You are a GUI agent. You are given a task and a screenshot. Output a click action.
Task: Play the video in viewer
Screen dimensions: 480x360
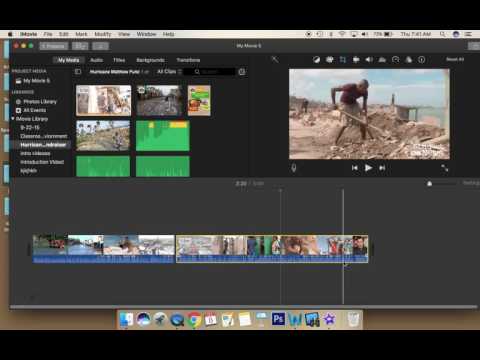(x=368, y=168)
